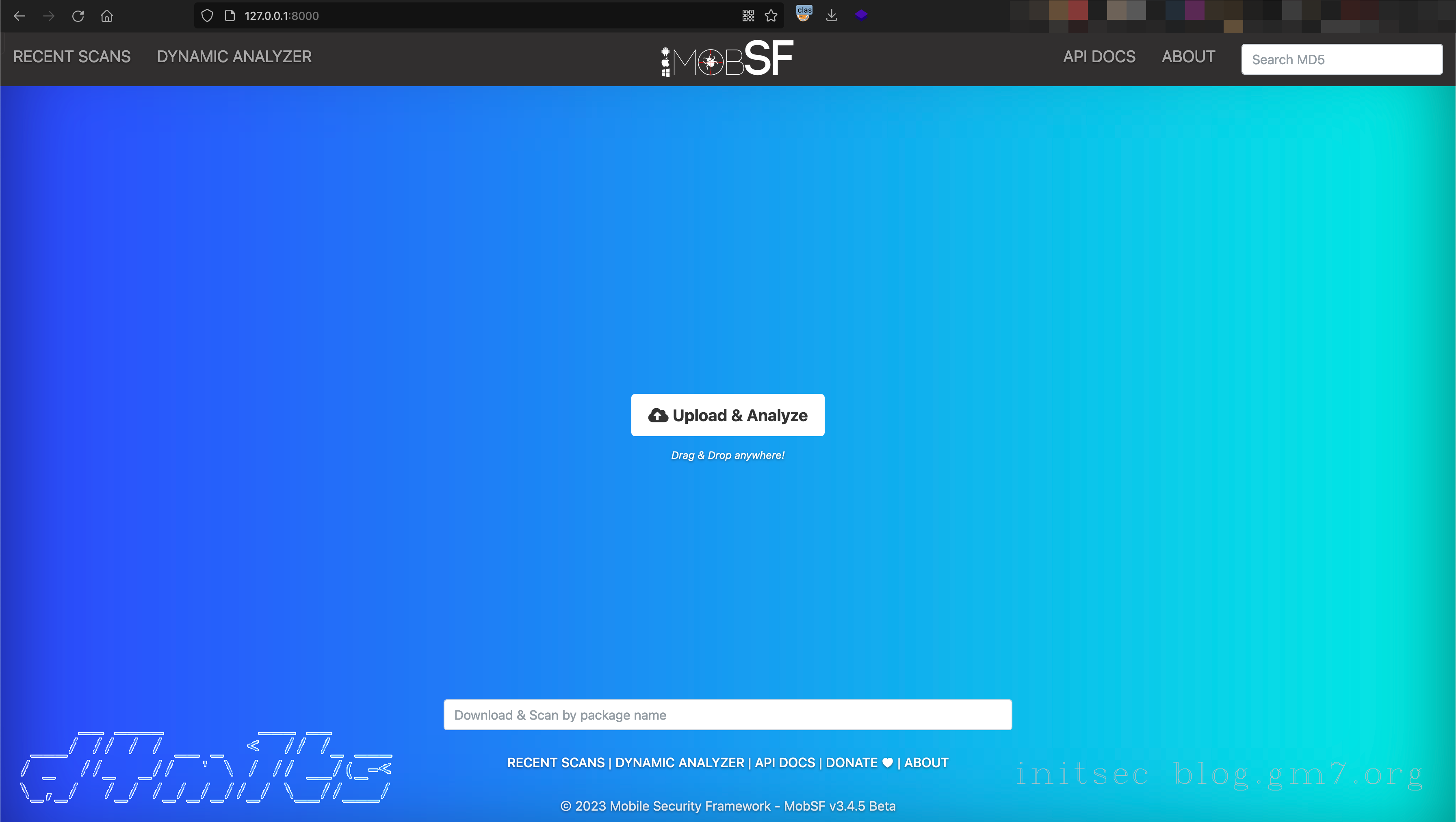Open ABOUT in top navigation
Screen dimensions: 1456x822
pyautogui.click(x=1188, y=56)
